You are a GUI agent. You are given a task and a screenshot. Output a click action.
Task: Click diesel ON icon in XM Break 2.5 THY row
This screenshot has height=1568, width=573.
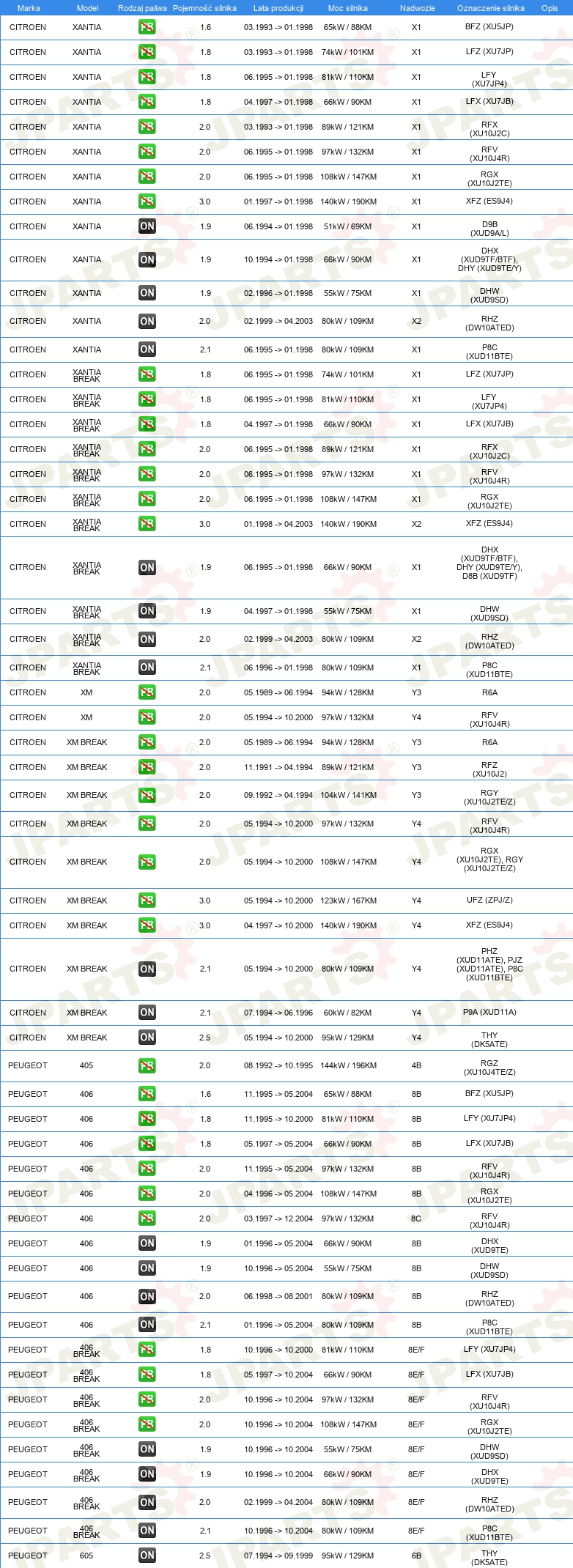[147, 1038]
